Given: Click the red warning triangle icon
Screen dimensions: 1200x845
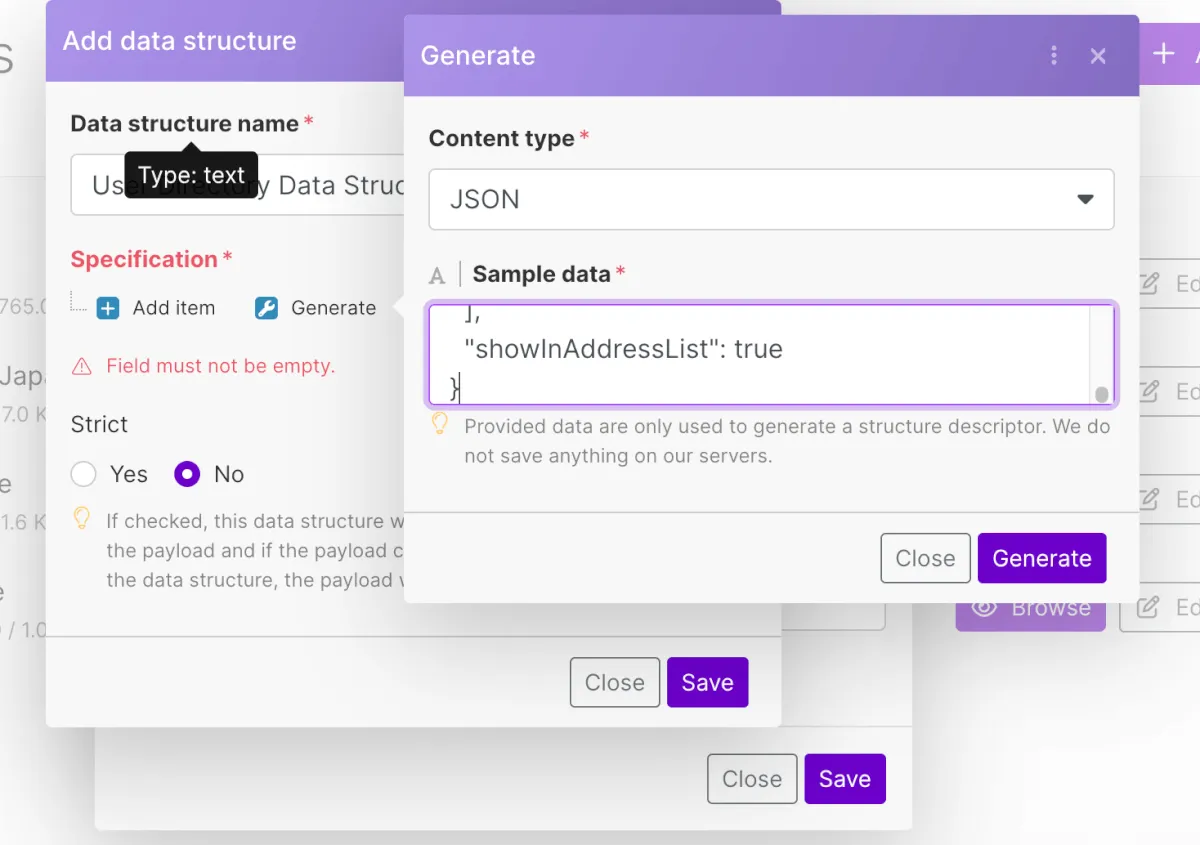Looking at the screenshot, I should (x=82, y=367).
